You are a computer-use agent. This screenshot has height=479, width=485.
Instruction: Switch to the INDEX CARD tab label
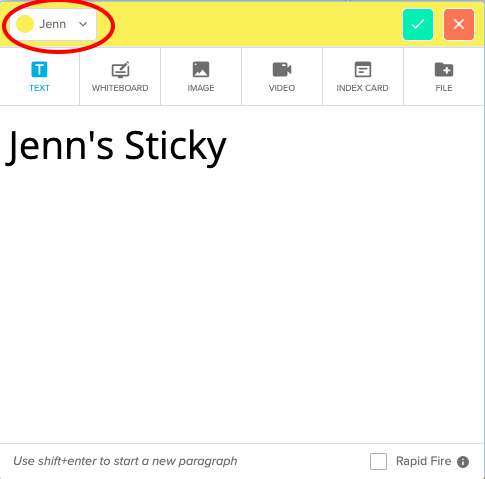pyautogui.click(x=363, y=88)
